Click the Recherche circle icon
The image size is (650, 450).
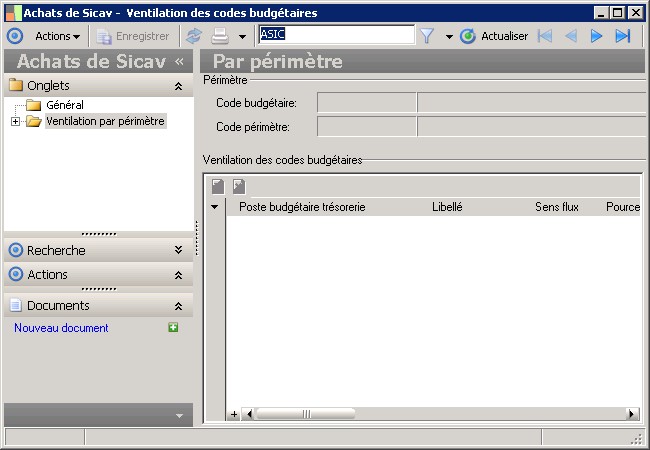pos(16,250)
